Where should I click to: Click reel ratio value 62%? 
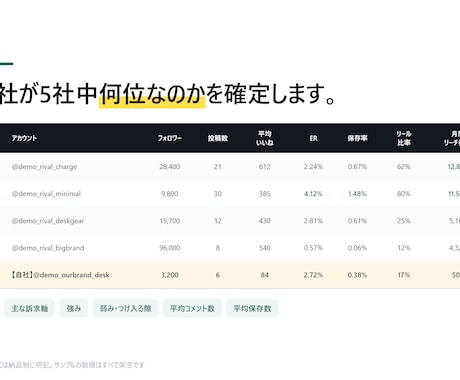click(404, 167)
